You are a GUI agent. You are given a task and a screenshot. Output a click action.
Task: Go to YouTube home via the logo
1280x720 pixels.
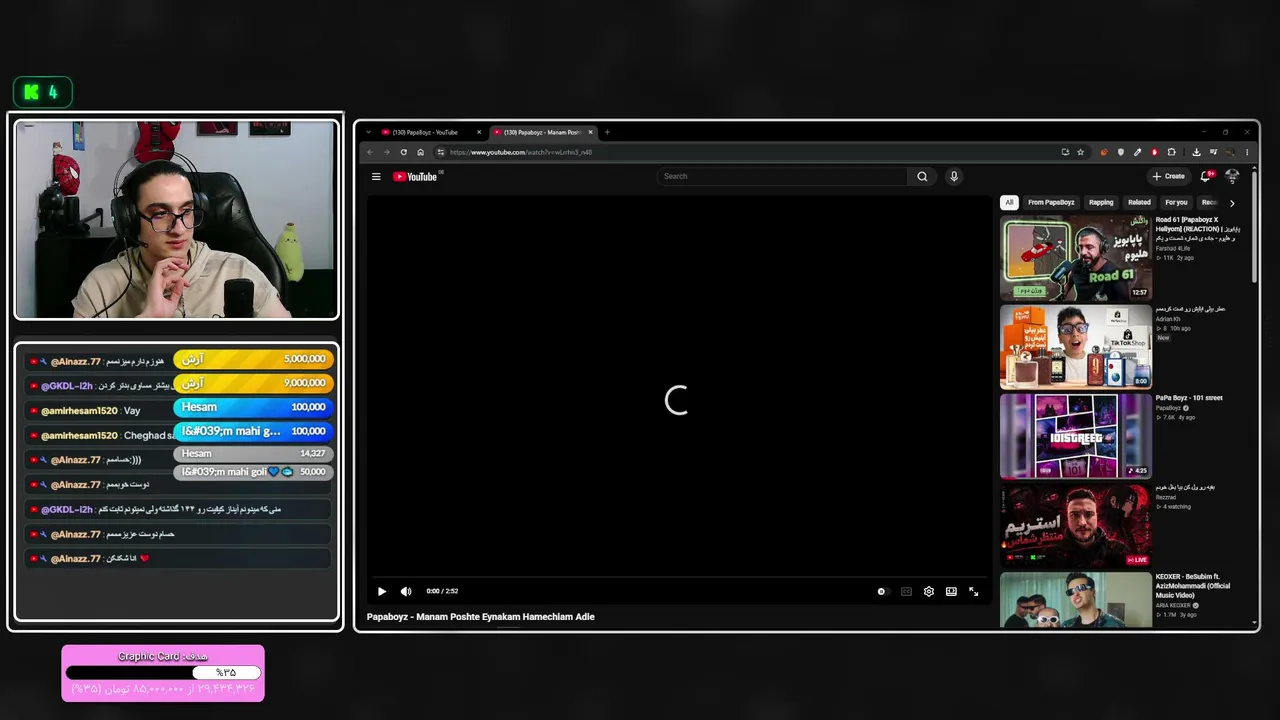[x=415, y=177]
